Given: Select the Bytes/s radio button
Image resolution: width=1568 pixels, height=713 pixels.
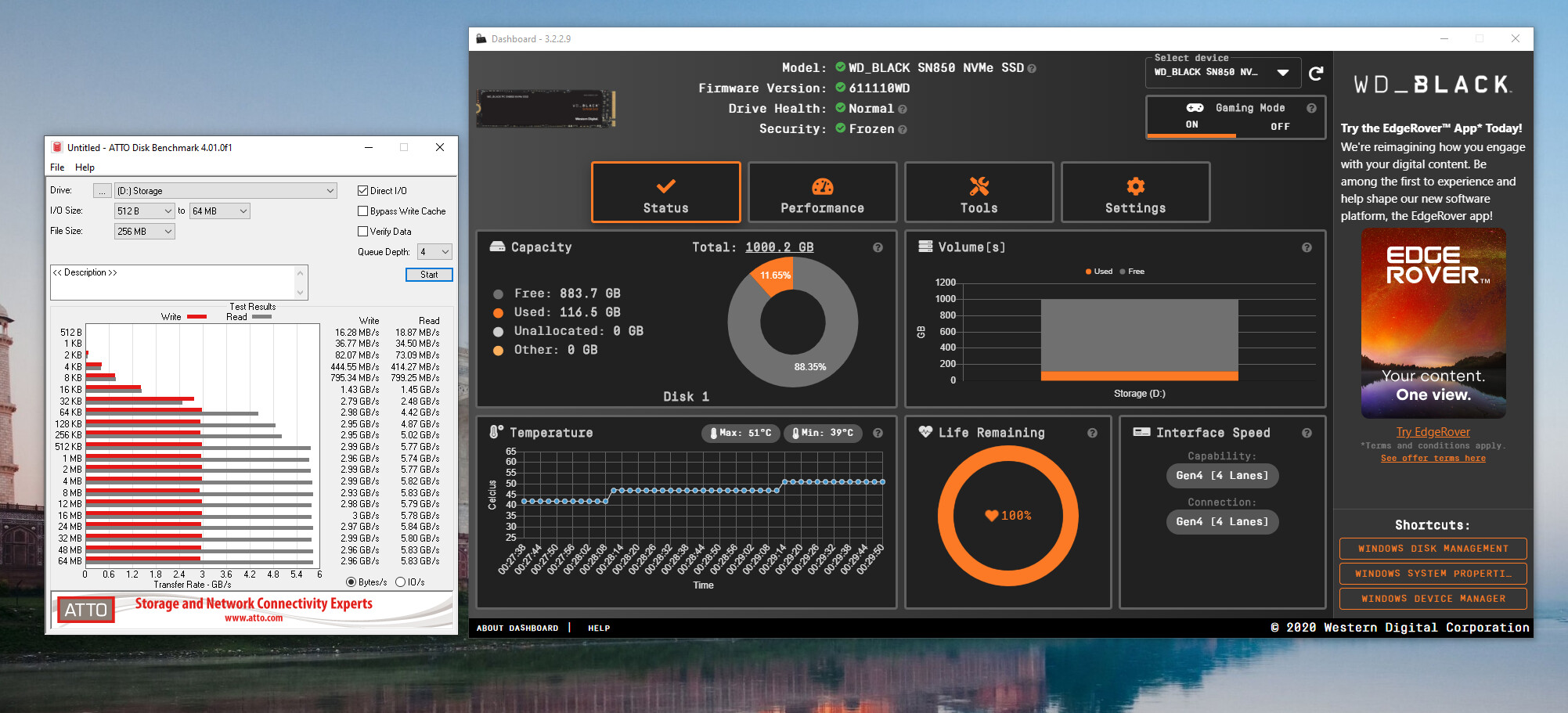Looking at the screenshot, I should point(351,582).
